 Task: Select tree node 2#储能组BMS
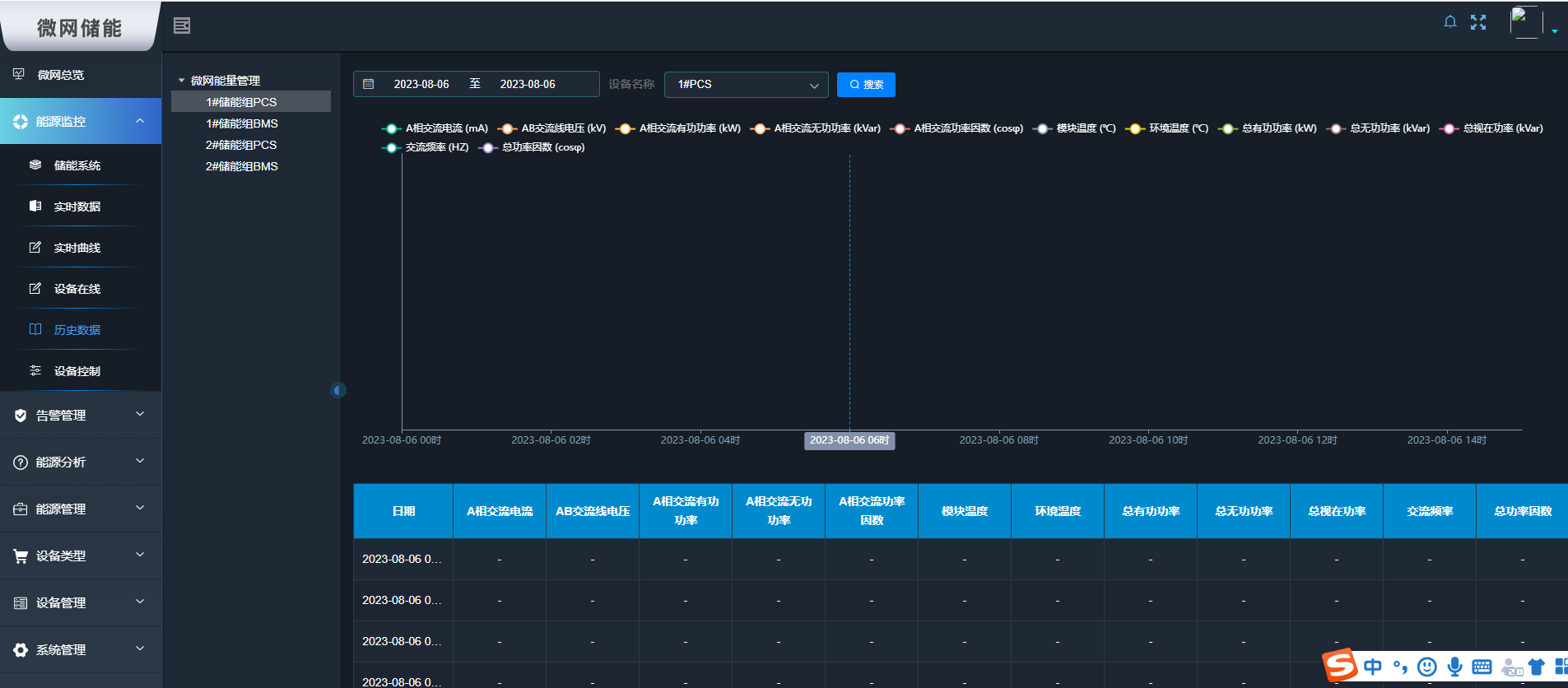click(251, 166)
